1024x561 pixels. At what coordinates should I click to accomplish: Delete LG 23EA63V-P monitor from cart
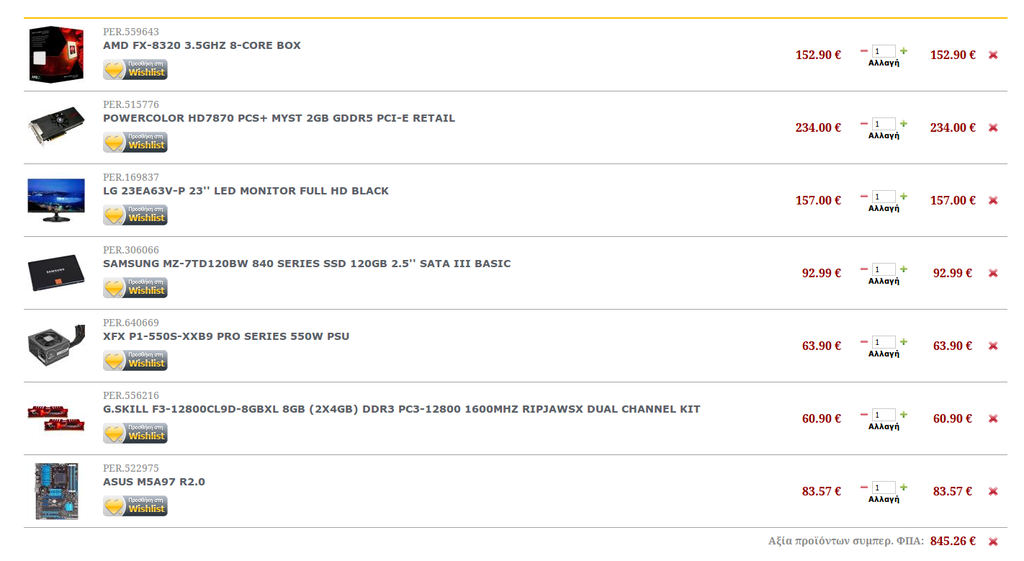click(993, 200)
